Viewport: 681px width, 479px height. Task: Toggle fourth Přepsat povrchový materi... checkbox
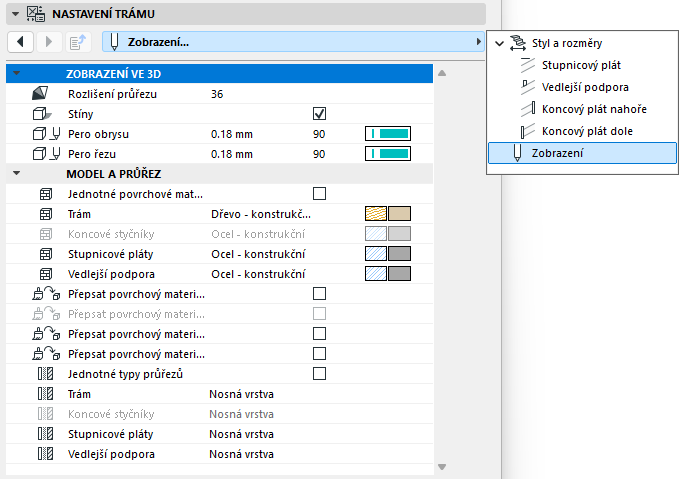point(319,353)
